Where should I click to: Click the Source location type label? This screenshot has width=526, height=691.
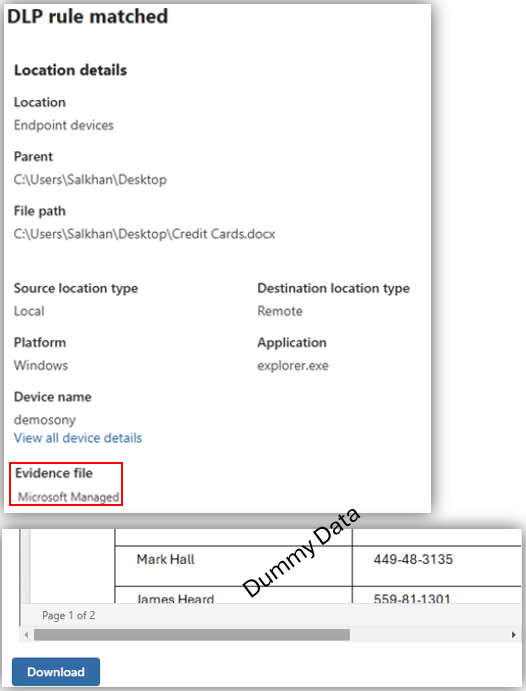(x=76, y=288)
